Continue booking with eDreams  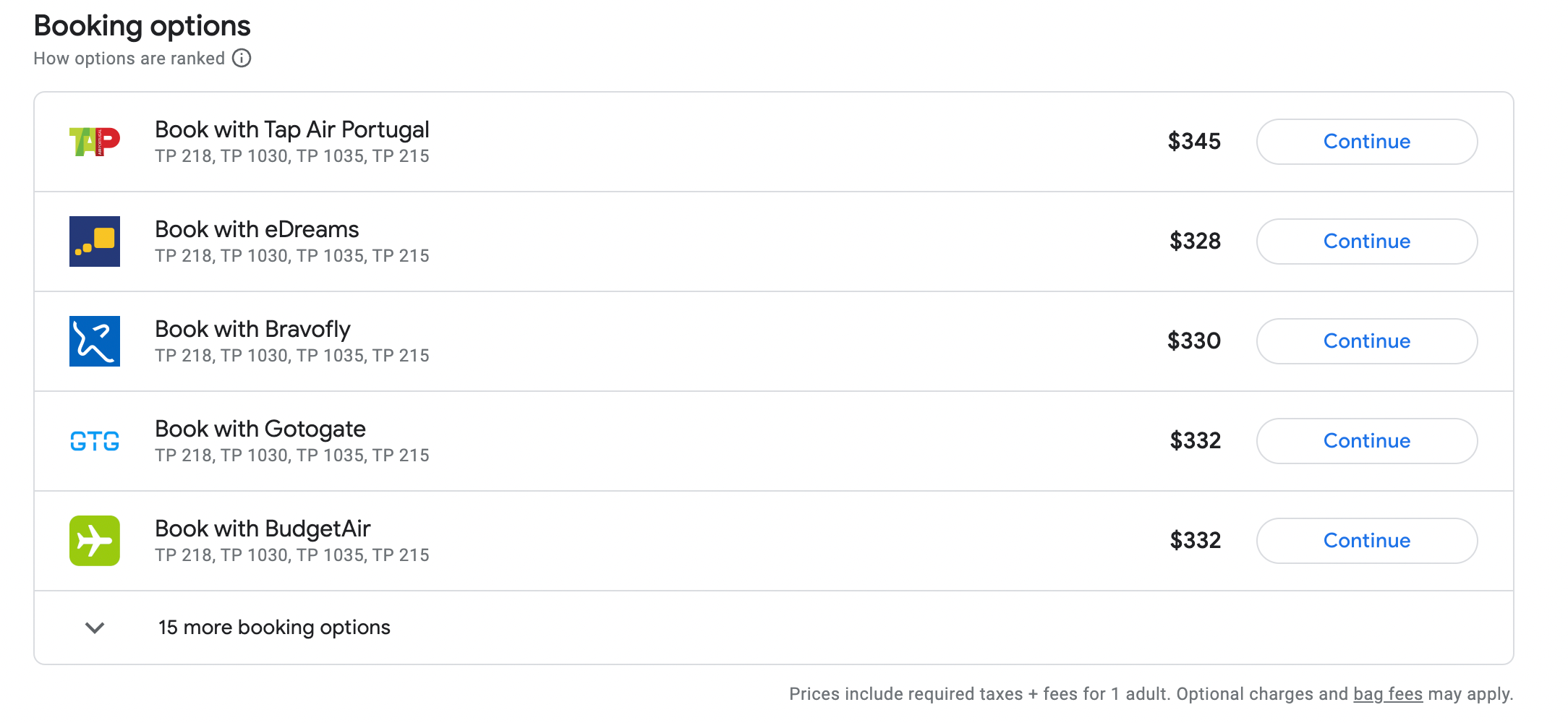point(1366,241)
